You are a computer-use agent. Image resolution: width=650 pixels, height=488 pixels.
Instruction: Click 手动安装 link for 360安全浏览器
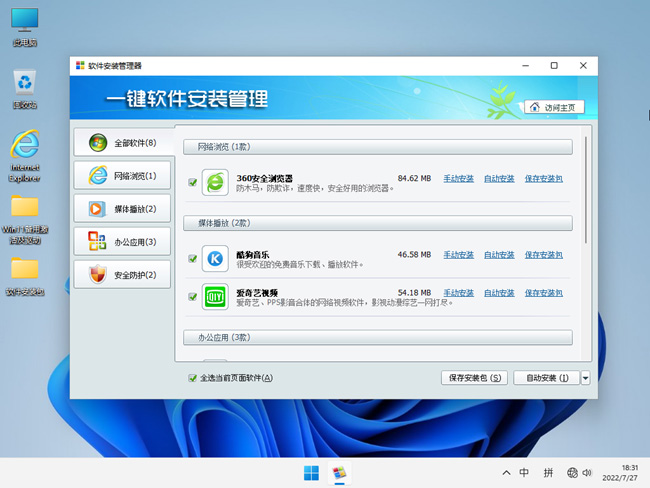coord(458,179)
